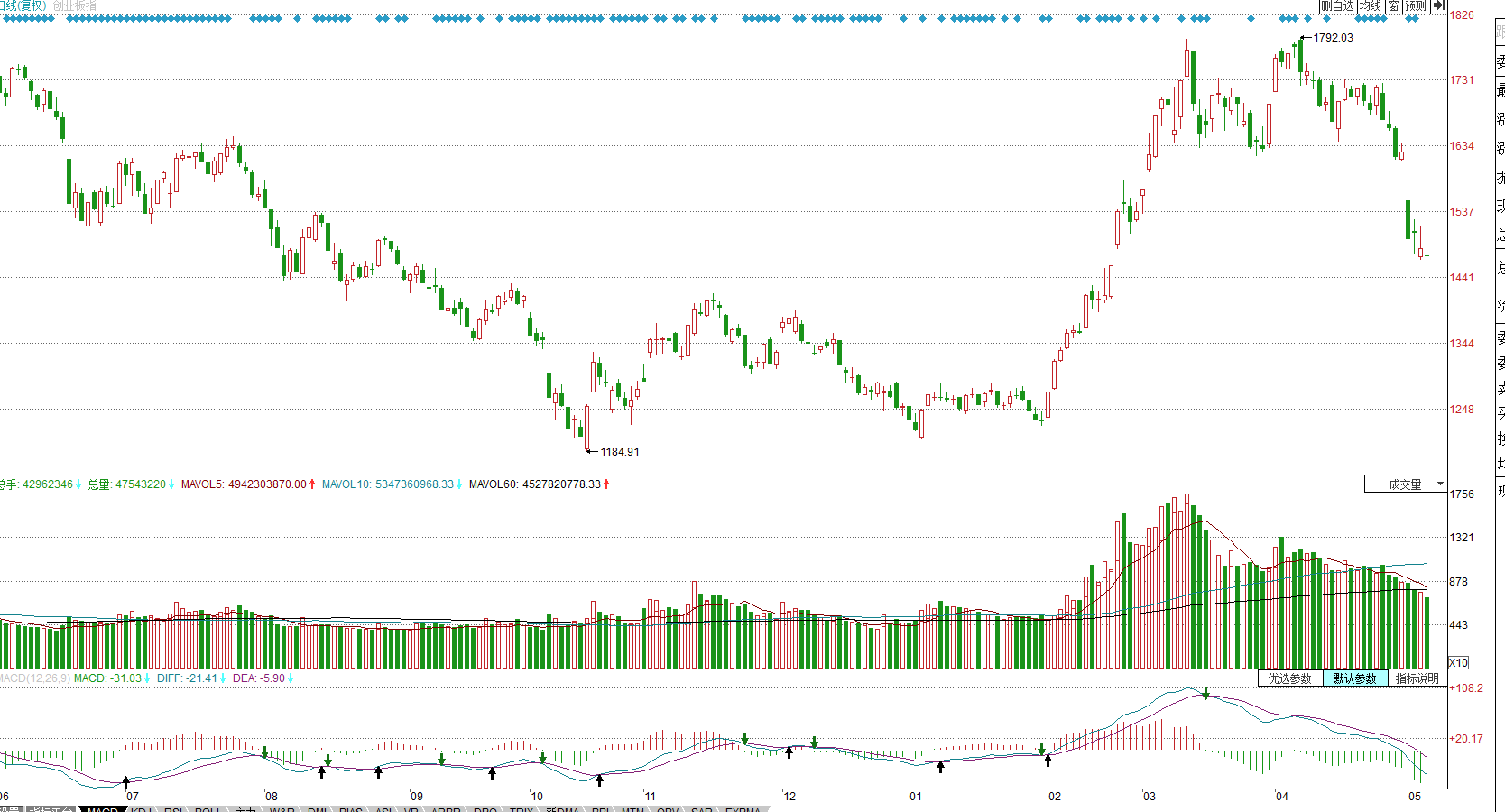Click the 1184.91 low price label
Screen dimensions: 1505x812
tap(620, 452)
